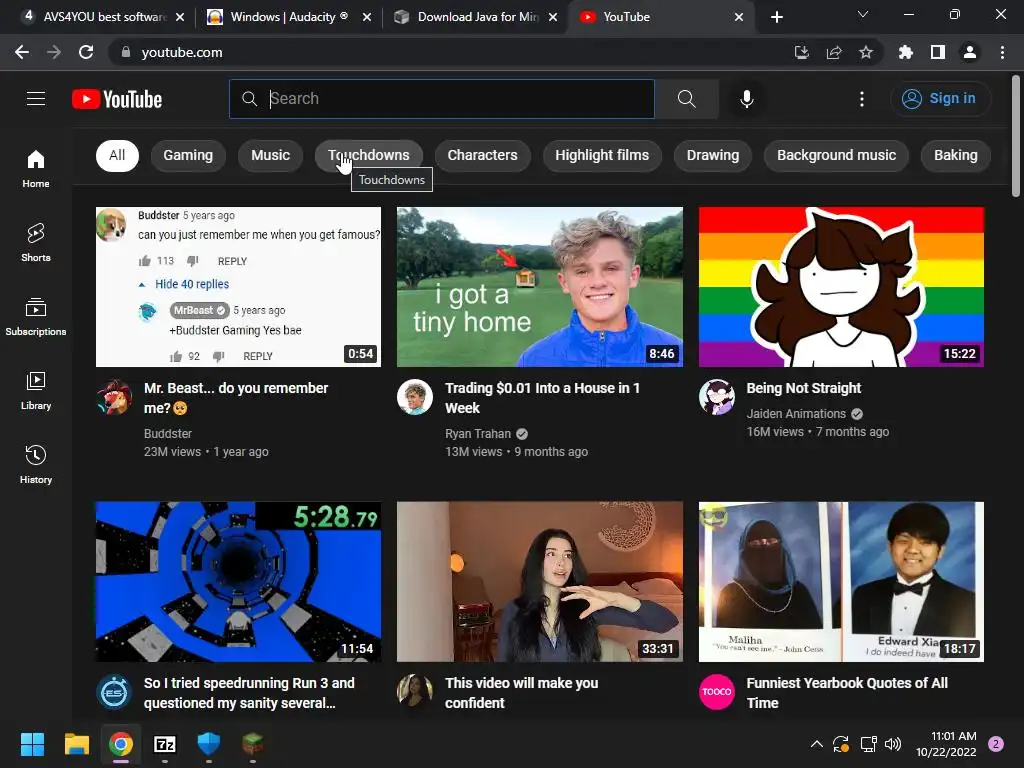Viewport: 1024px width, 768px height.
Task: Click install app icon in address bar
Action: click(801, 52)
